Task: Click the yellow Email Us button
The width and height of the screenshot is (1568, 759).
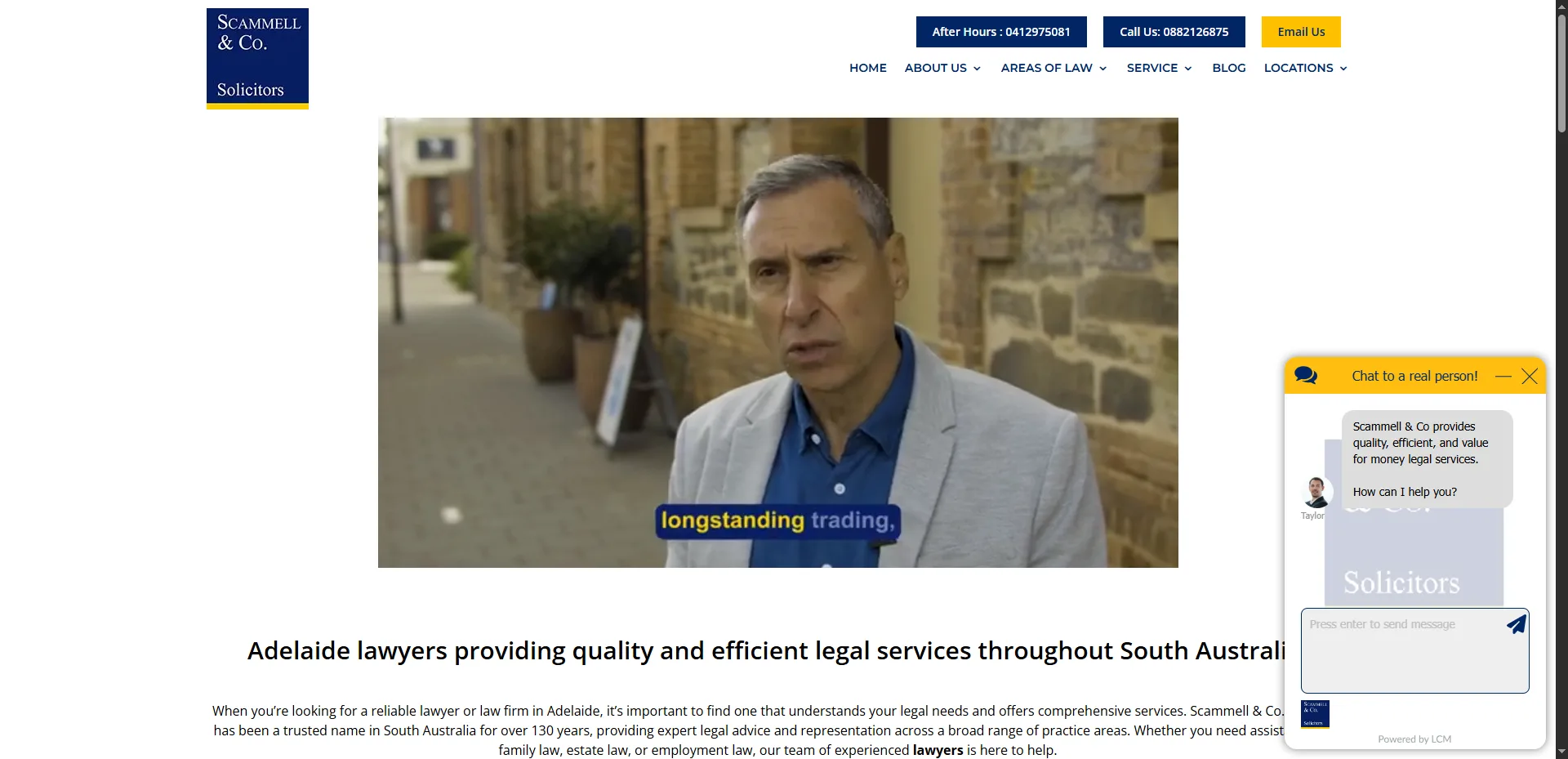Action: [x=1301, y=32]
